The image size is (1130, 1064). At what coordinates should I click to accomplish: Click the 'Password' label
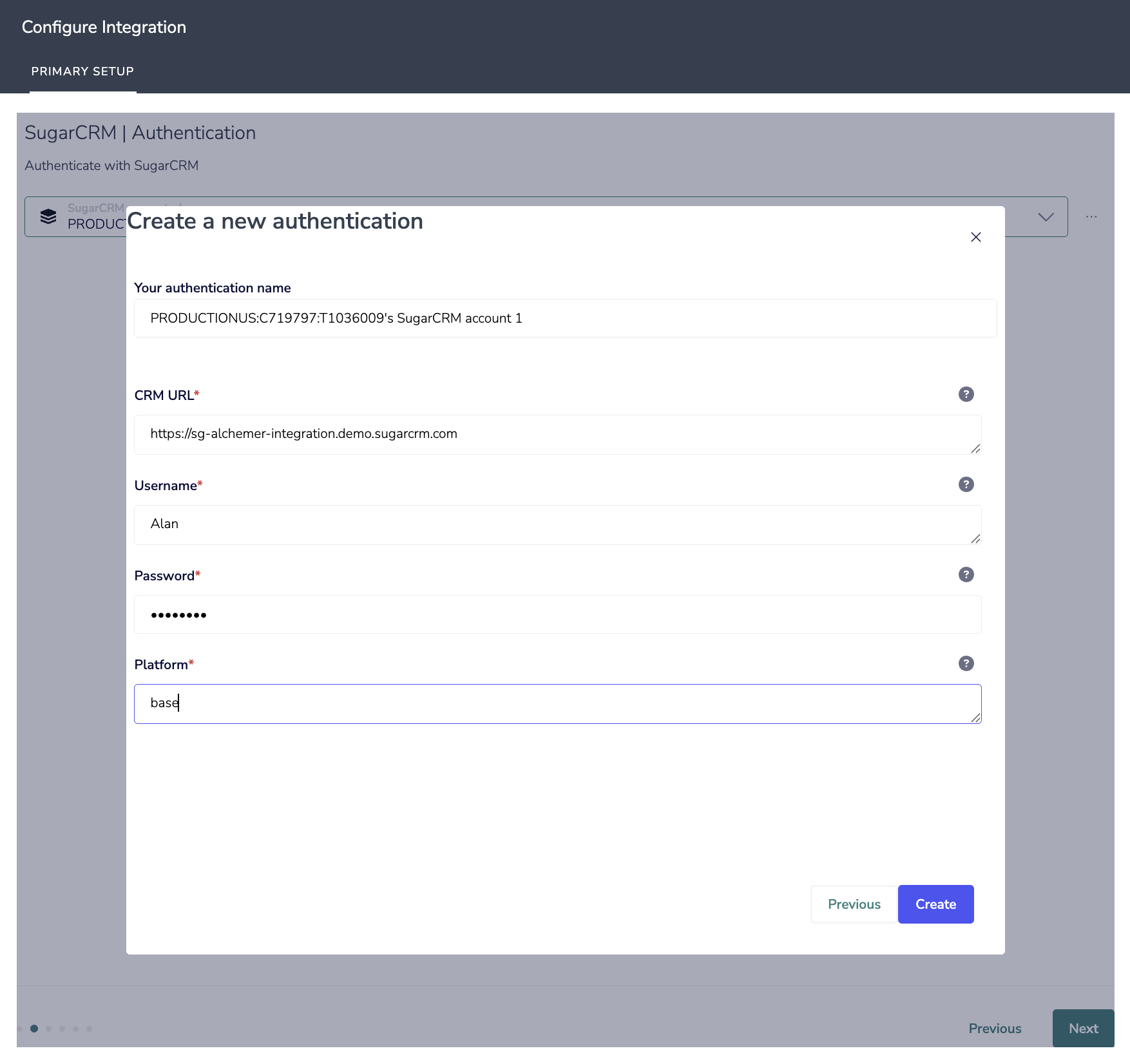(x=164, y=576)
